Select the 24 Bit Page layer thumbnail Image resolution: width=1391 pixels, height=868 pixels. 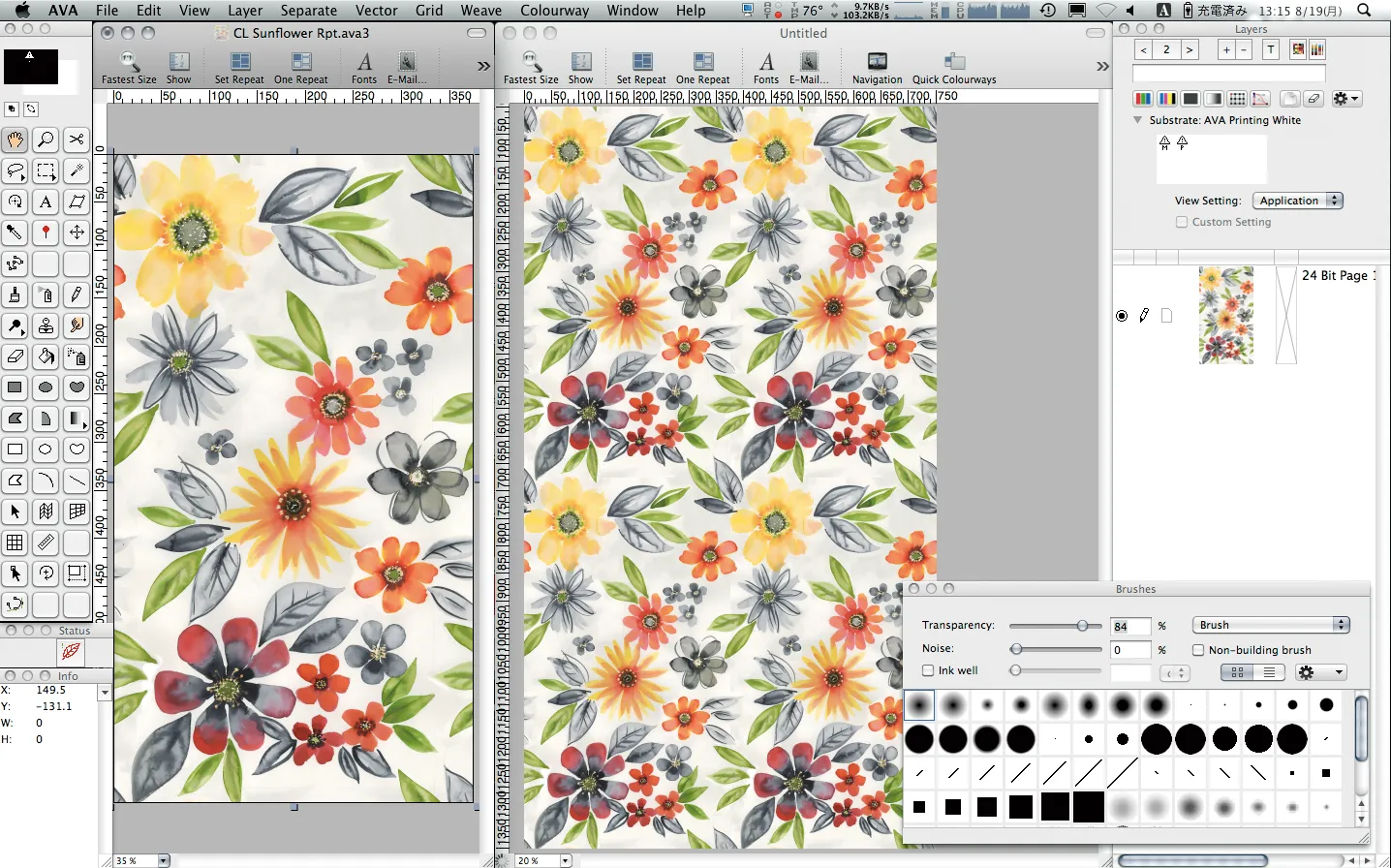[x=1225, y=316]
